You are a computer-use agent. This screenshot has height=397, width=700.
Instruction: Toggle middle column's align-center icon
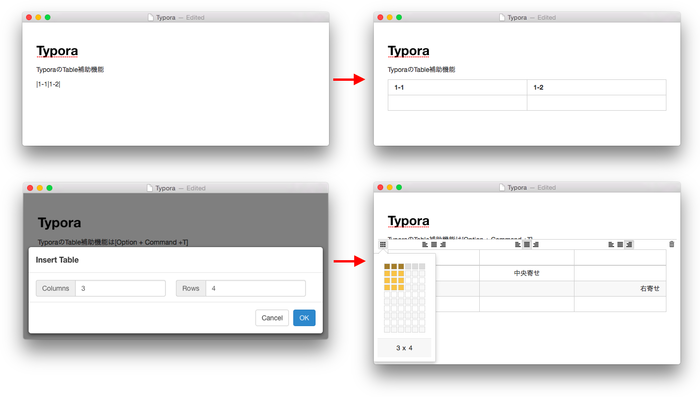pyautogui.click(x=527, y=244)
